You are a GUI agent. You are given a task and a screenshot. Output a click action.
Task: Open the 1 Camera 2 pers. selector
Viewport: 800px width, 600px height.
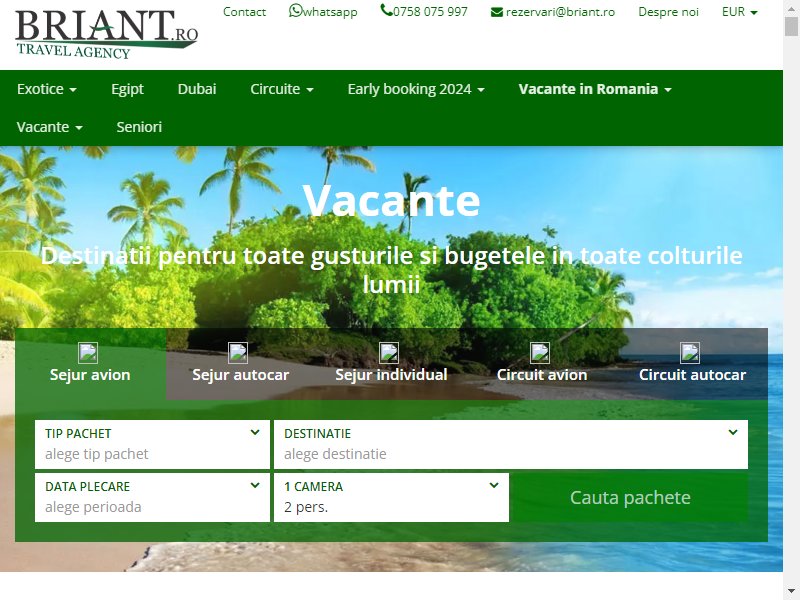click(x=391, y=497)
